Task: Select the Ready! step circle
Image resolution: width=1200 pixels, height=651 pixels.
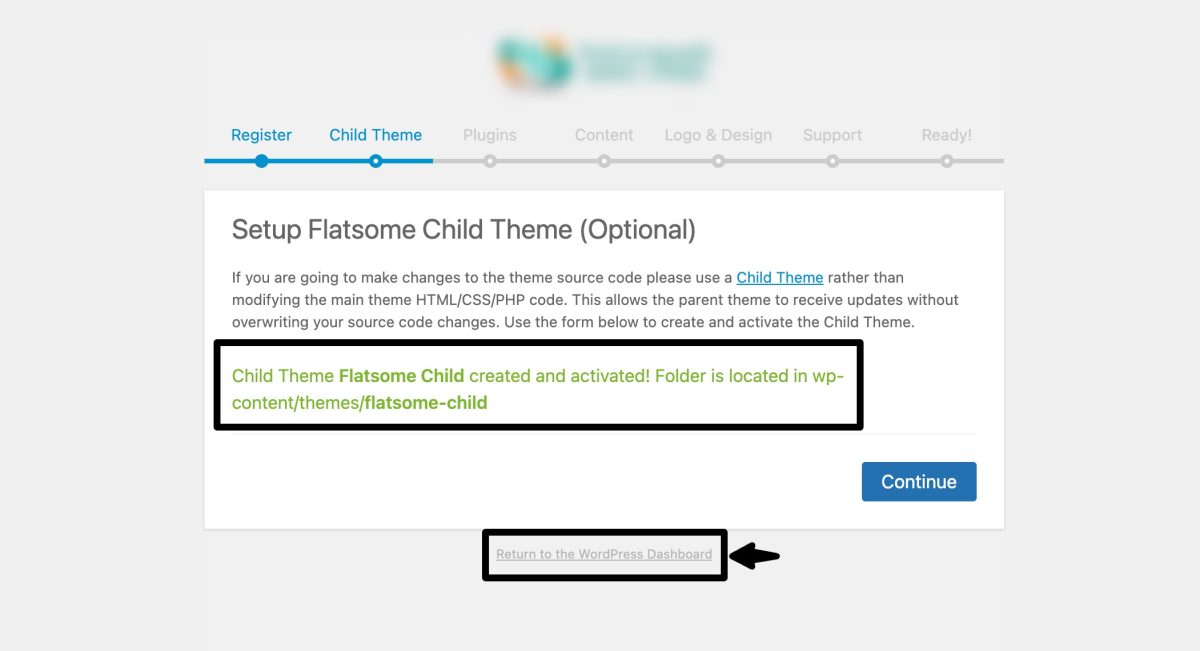Action: pyautogui.click(x=946, y=160)
